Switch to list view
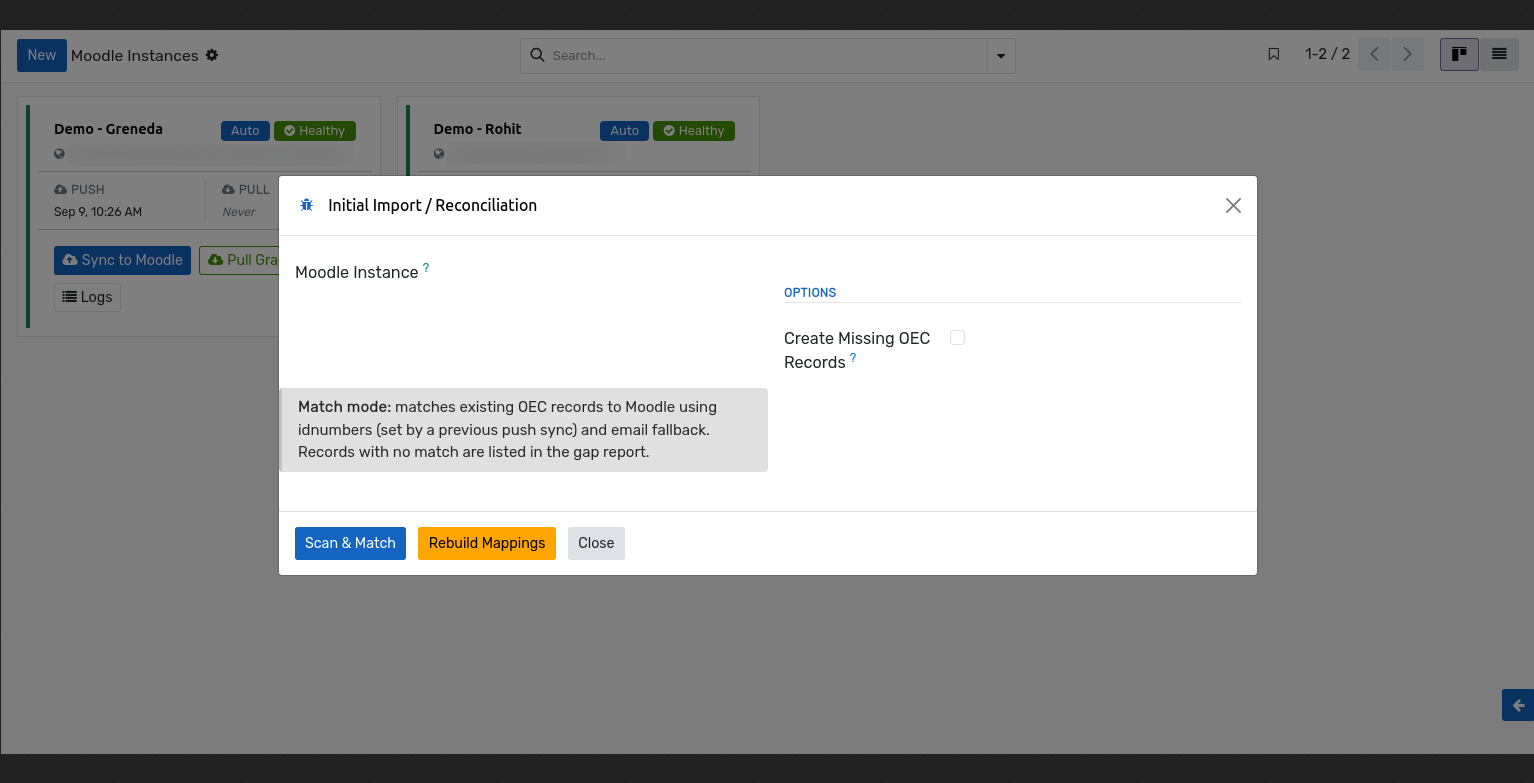The width and height of the screenshot is (1534, 783). click(x=1499, y=54)
